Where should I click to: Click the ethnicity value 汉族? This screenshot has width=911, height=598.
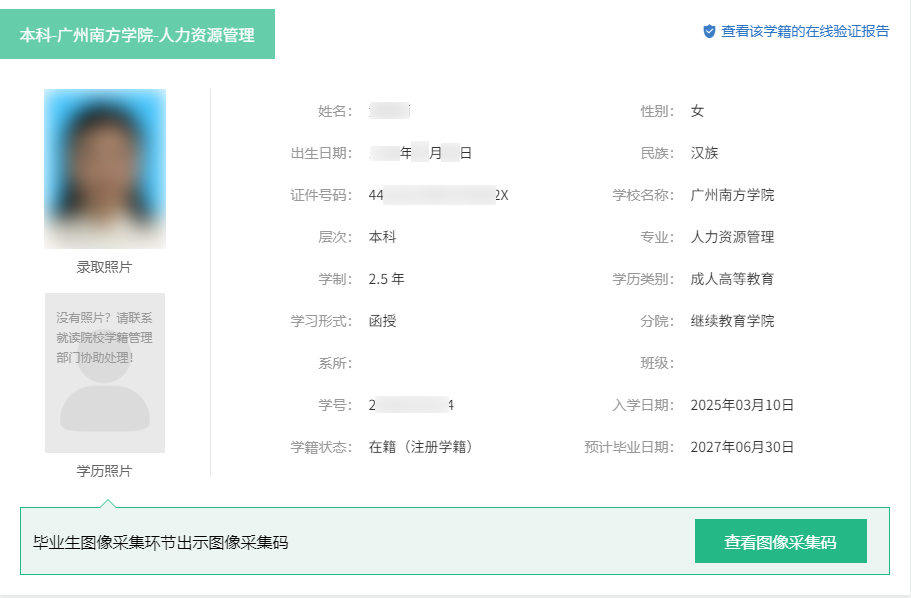[704, 153]
